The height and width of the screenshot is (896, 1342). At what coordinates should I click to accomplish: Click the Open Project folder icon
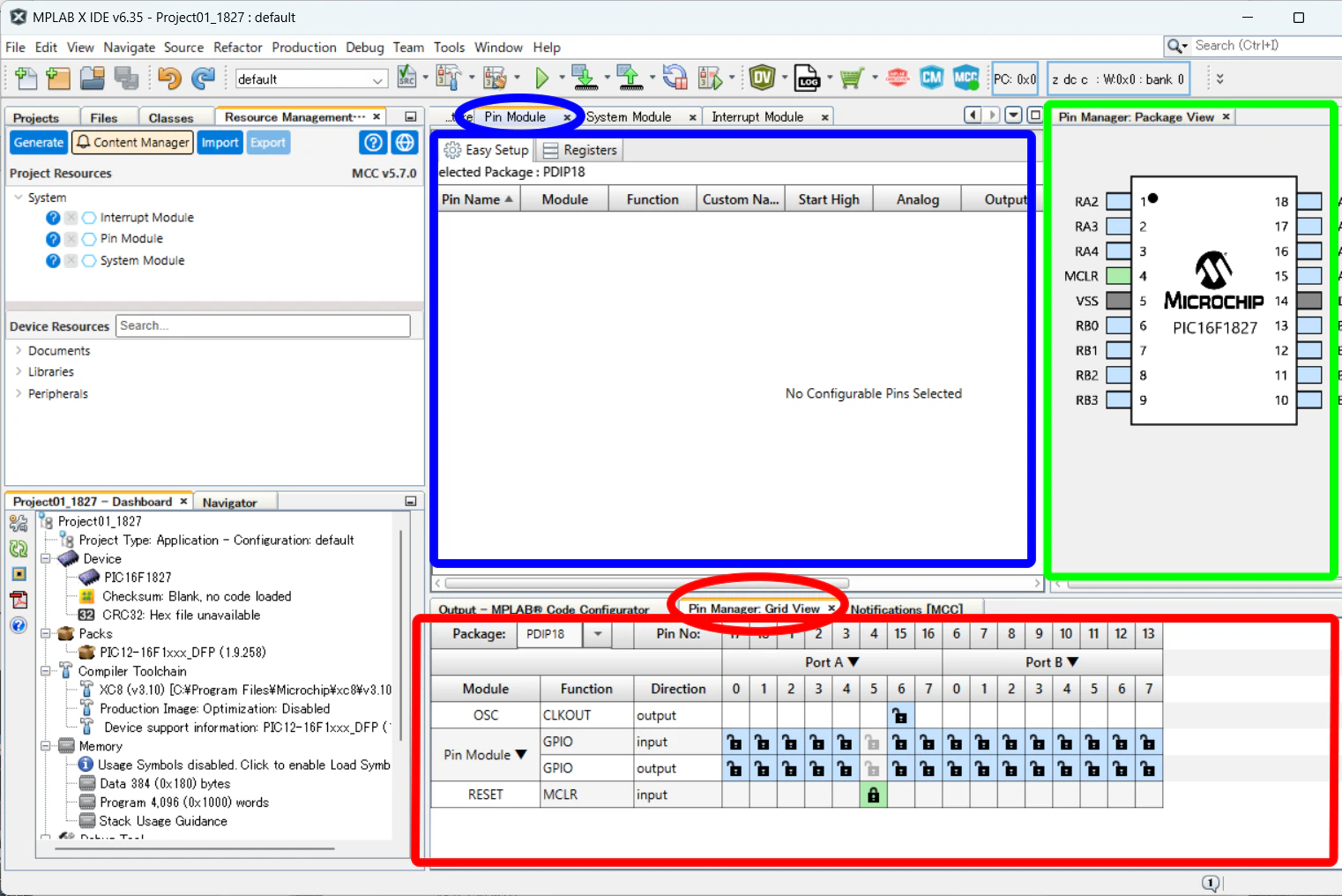(x=93, y=78)
